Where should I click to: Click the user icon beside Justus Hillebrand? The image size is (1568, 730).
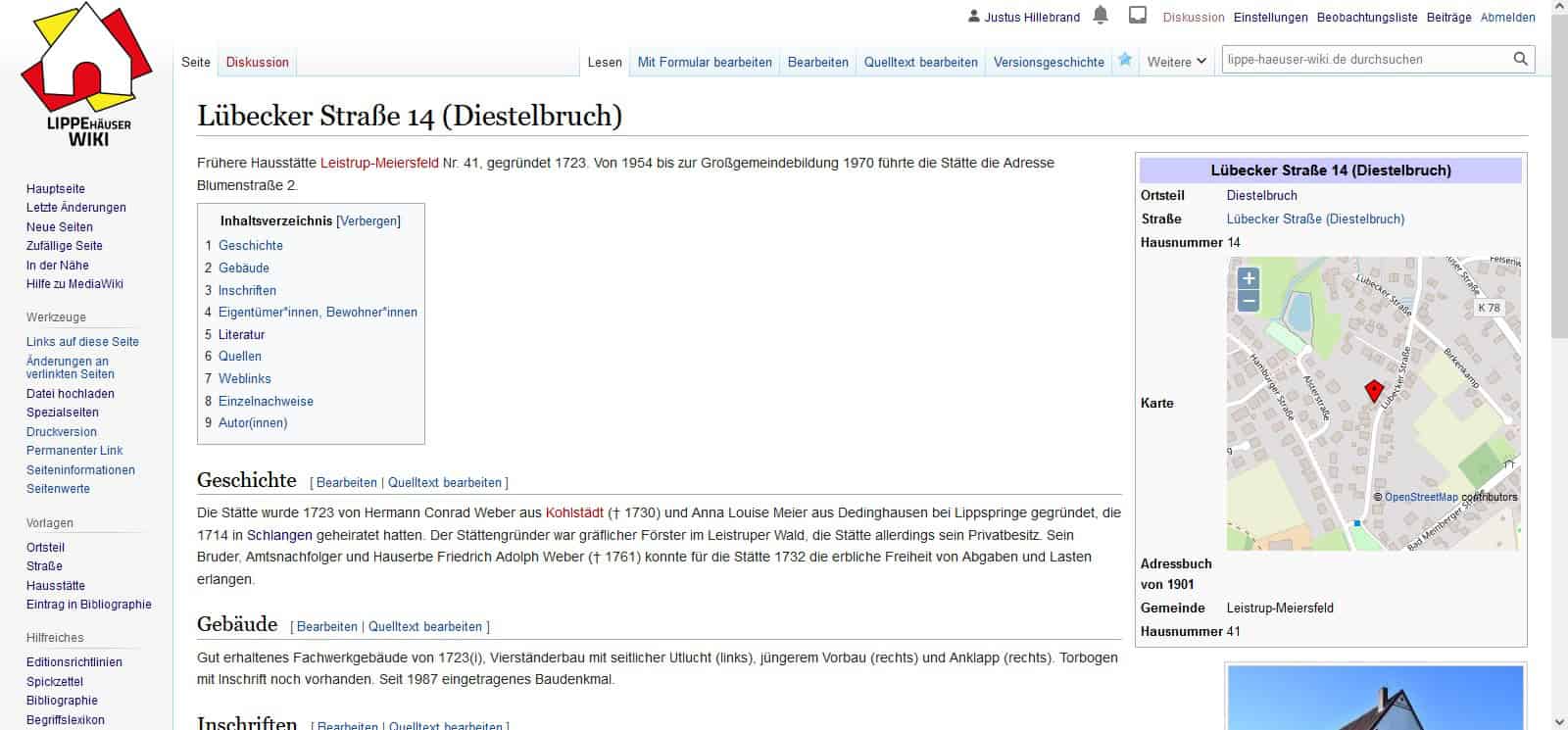973,17
